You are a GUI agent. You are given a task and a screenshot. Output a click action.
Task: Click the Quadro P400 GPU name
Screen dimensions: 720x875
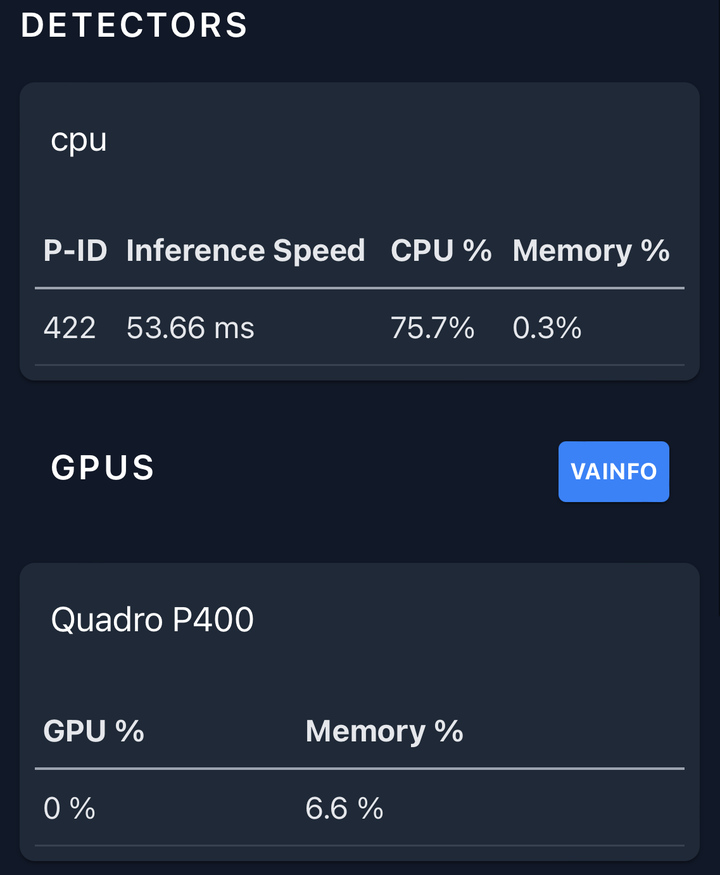coord(152,619)
